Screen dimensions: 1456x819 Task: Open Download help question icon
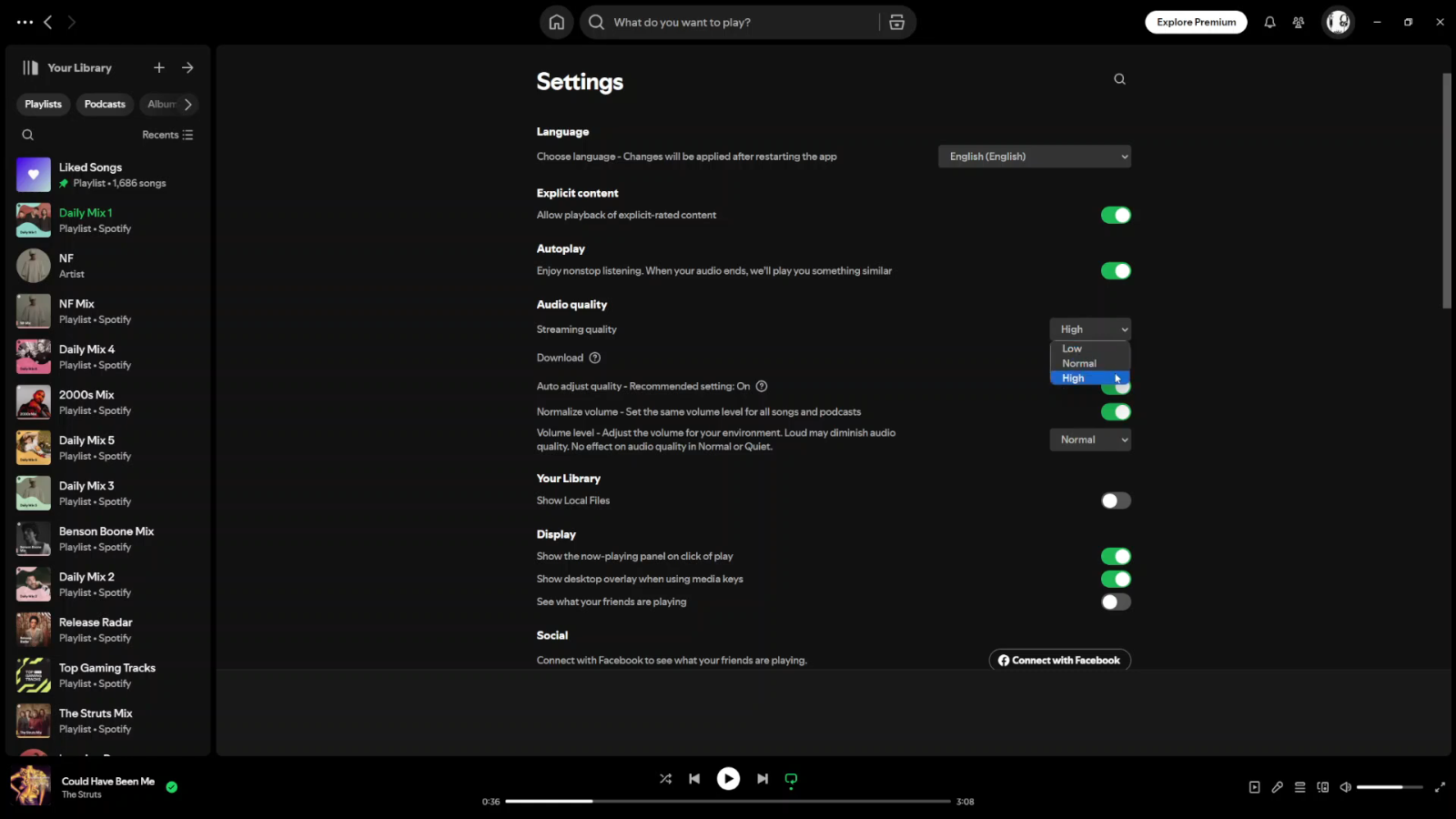tap(595, 358)
